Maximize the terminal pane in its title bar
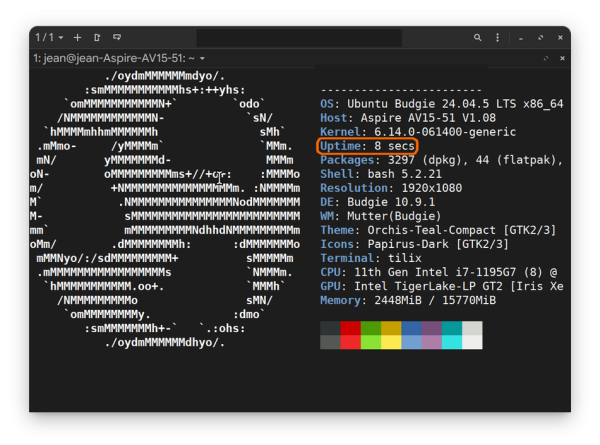Screen dimensions: 600x445 (x=546, y=58)
